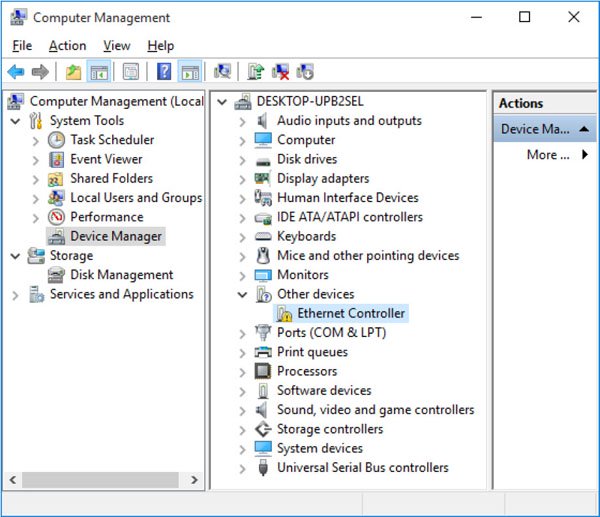600x517 pixels.
Task: Click Scan for hardware changes icon
Action: tap(222, 72)
